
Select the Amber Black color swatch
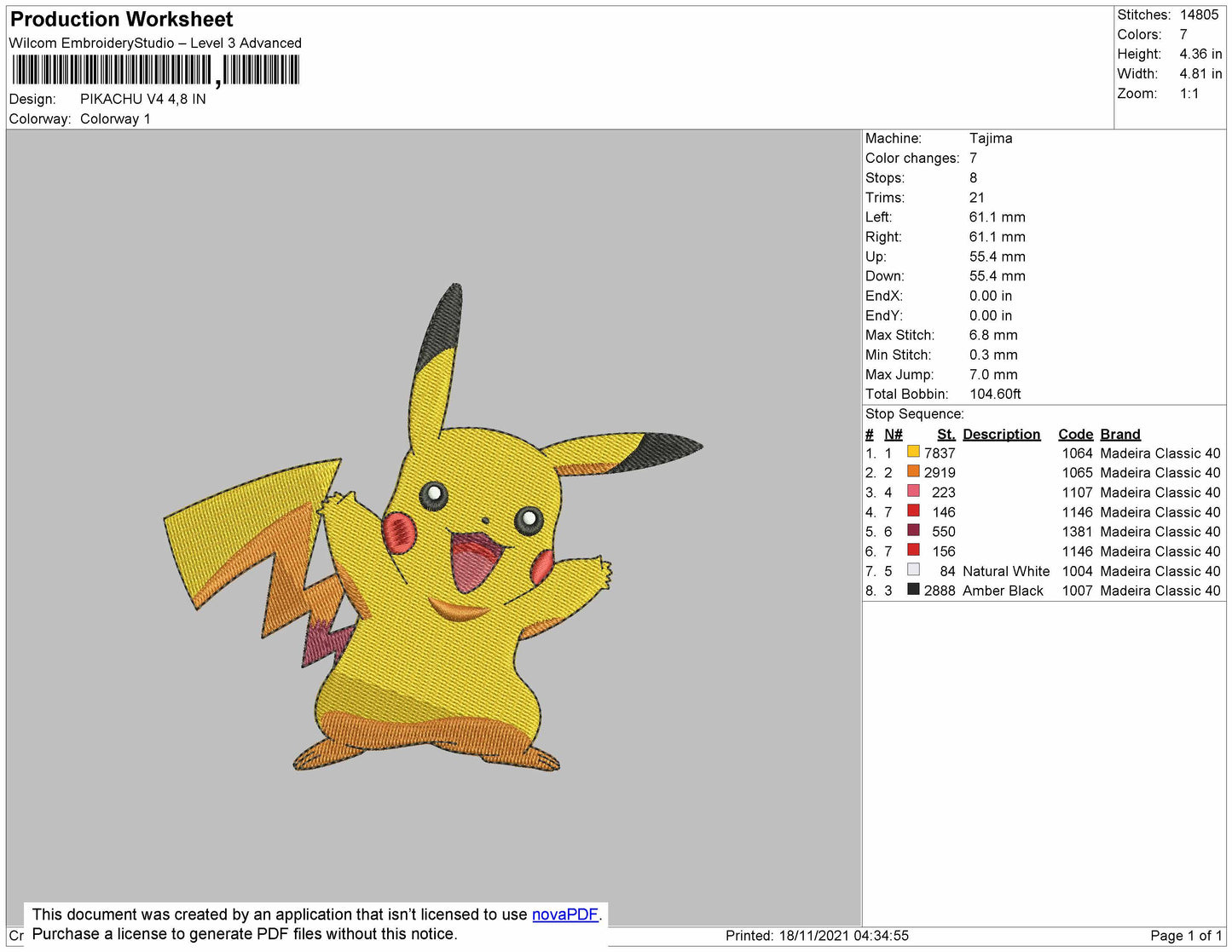[x=913, y=589]
